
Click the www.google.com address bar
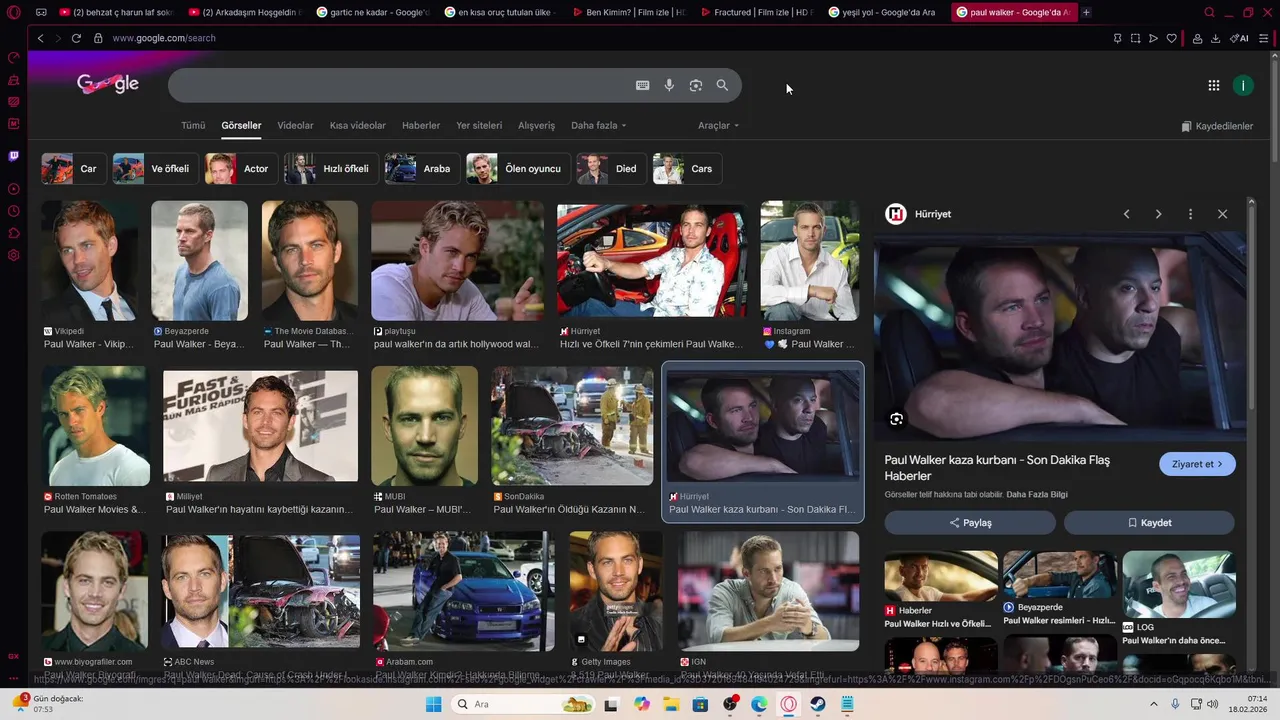click(x=164, y=38)
